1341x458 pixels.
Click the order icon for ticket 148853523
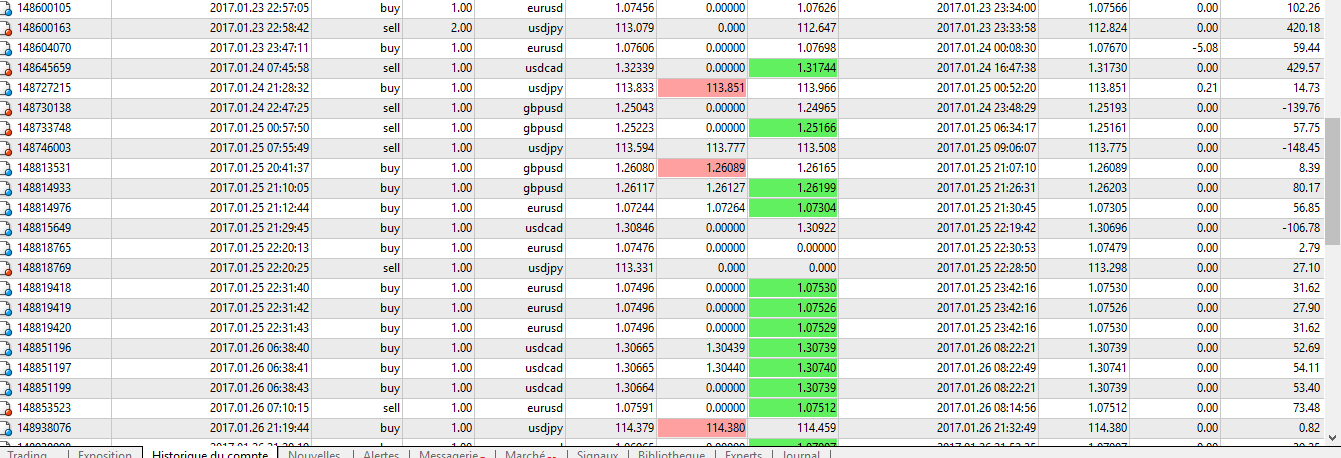[x=7, y=408]
